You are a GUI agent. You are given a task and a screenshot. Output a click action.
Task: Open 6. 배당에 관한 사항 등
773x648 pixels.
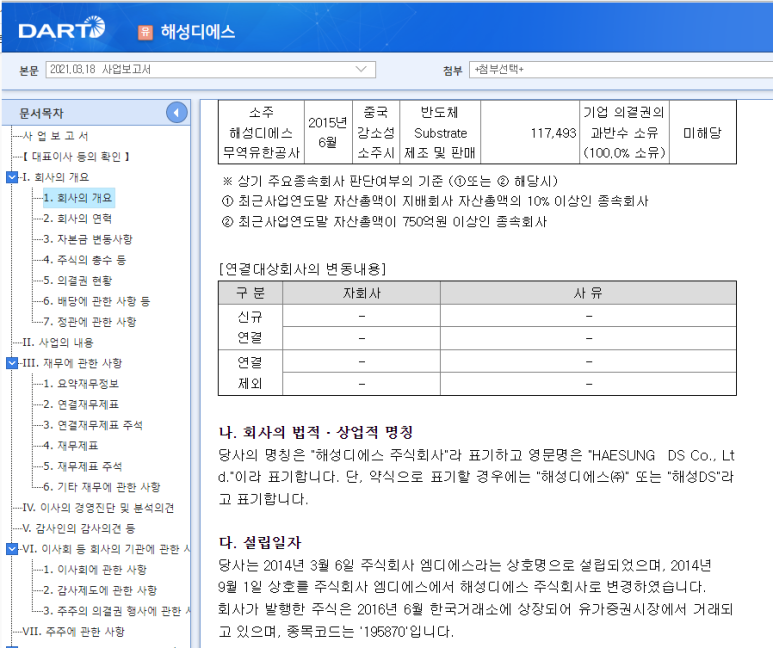click(x=97, y=301)
